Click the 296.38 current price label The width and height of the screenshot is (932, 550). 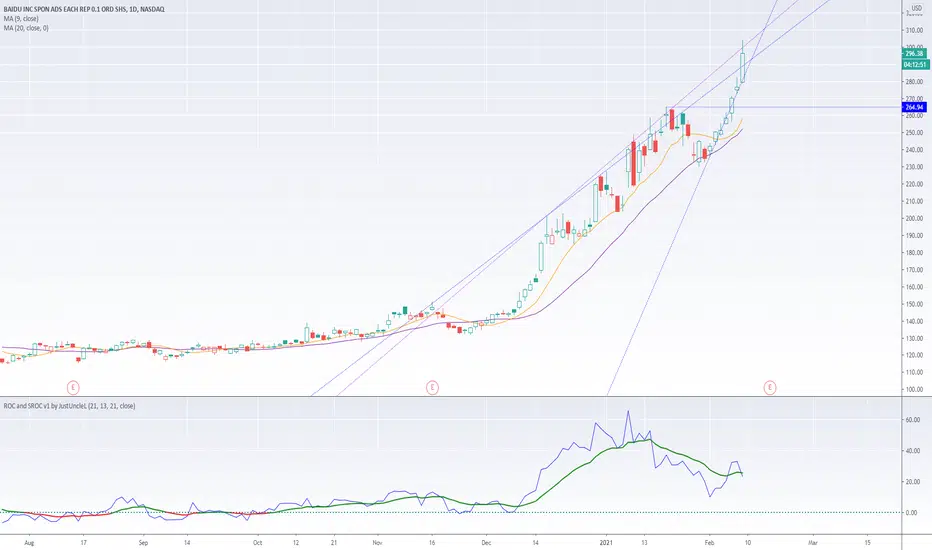click(x=914, y=54)
